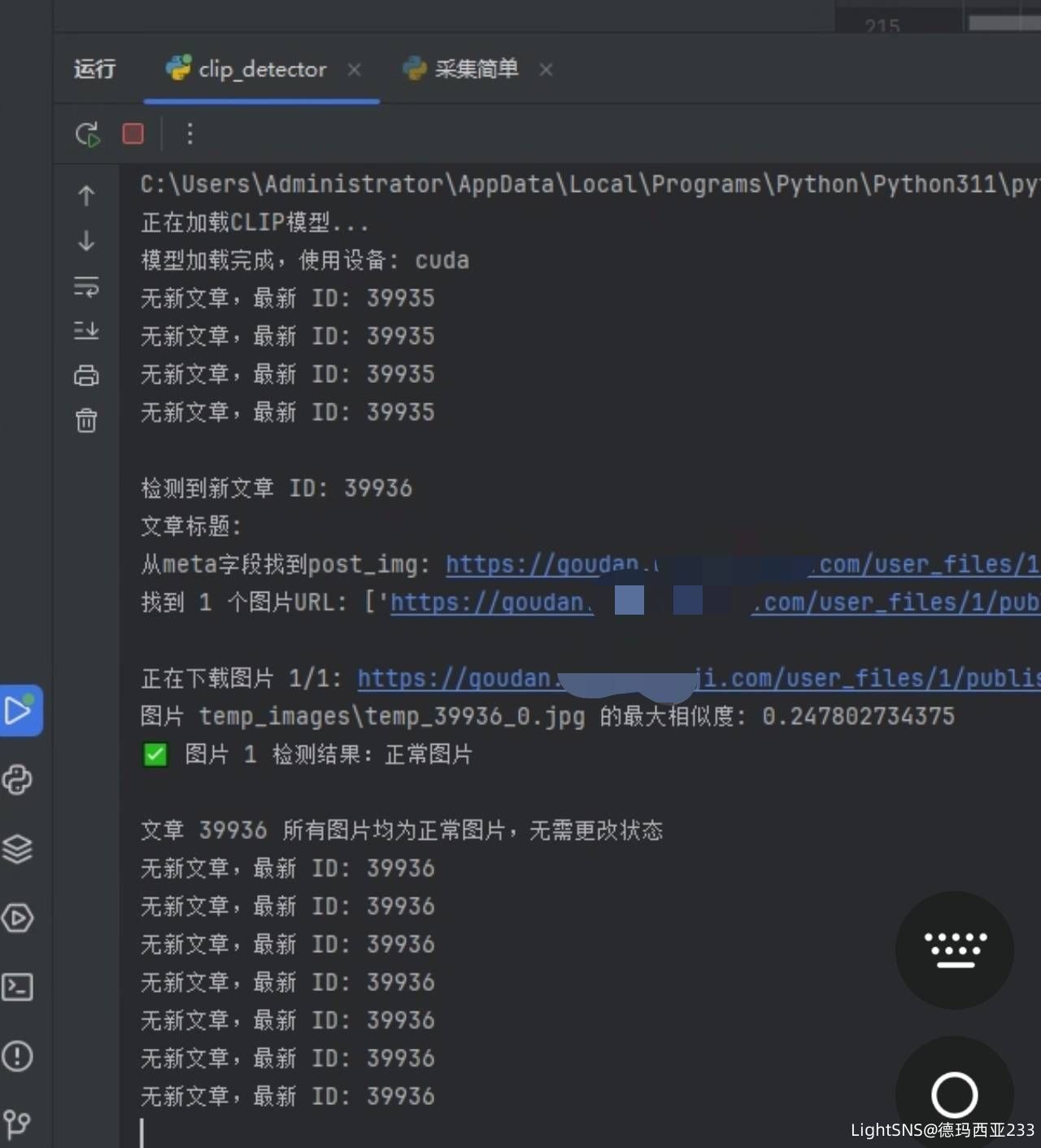This screenshot has height=1148, width=1041.
Task: Open the Python Packages layers icon
Action: [18, 849]
